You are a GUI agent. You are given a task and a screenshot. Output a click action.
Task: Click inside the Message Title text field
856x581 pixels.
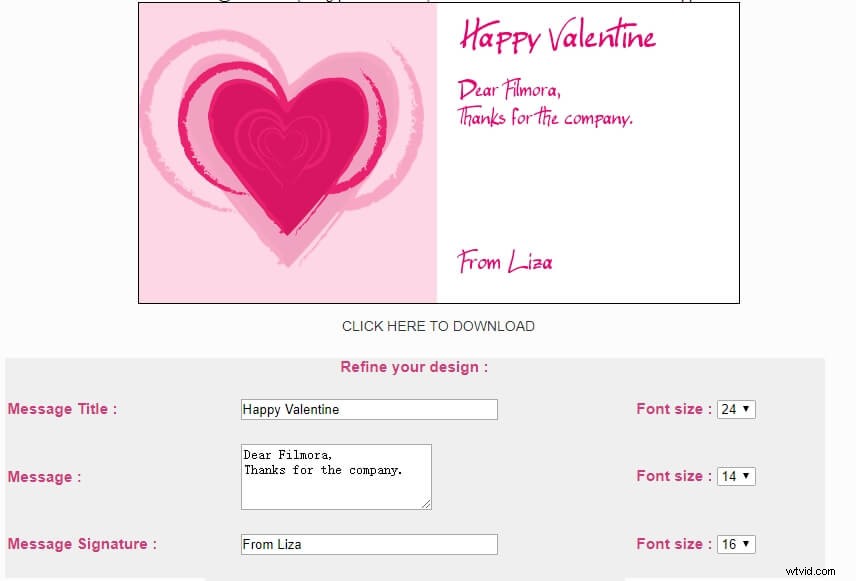click(368, 409)
